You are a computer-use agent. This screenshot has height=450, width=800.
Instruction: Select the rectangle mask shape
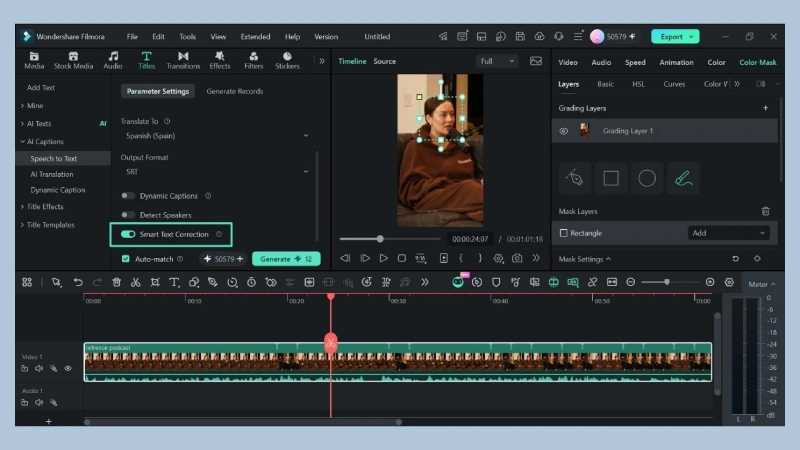(611, 178)
